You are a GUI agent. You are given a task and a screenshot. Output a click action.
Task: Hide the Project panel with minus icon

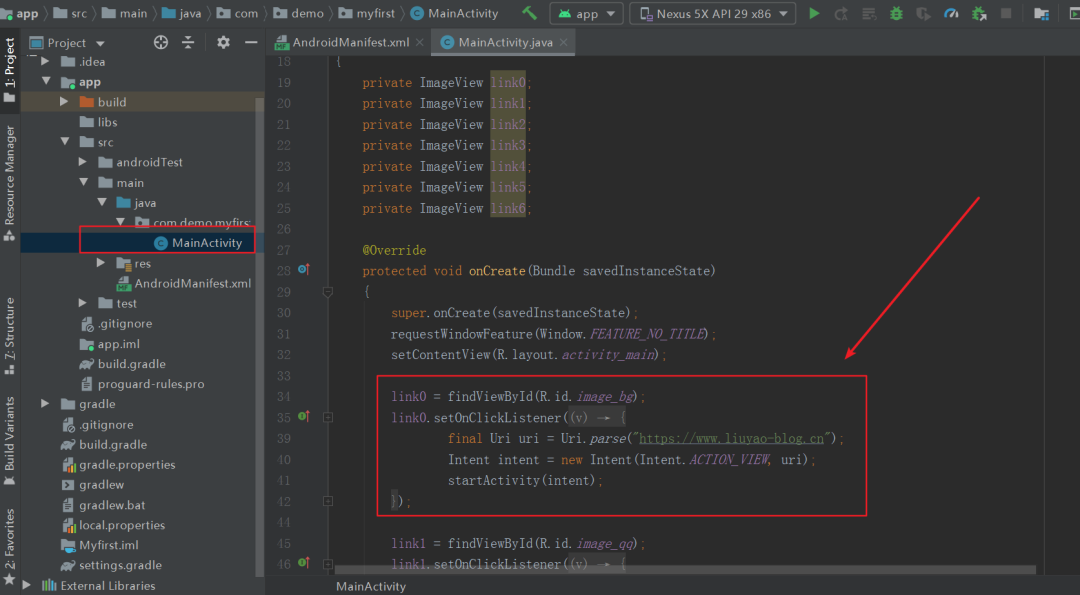(251, 43)
